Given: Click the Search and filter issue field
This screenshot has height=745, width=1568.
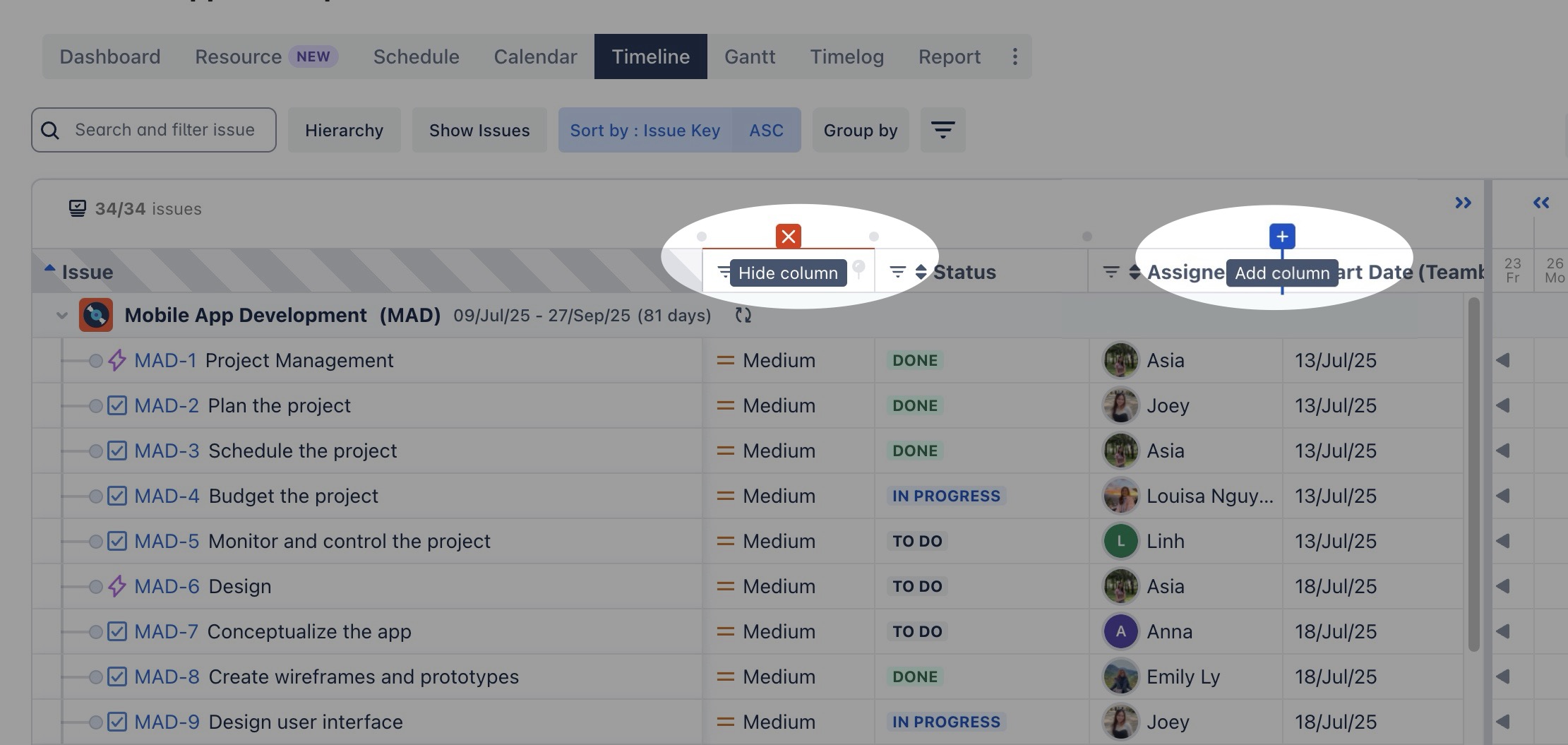Looking at the screenshot, I should click(x=164, y=130).
